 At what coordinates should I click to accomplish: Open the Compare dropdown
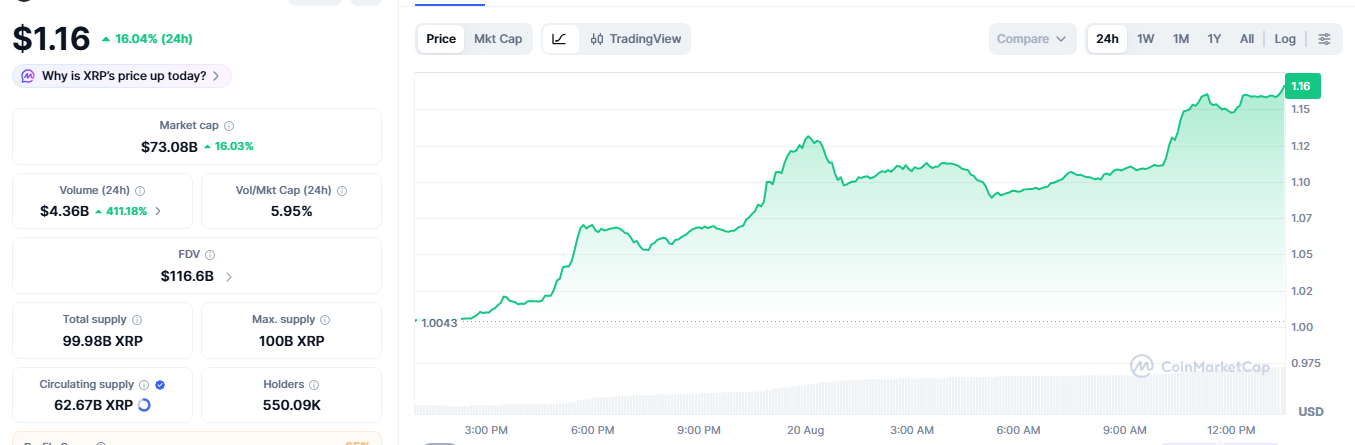(x=1032, y=39)
